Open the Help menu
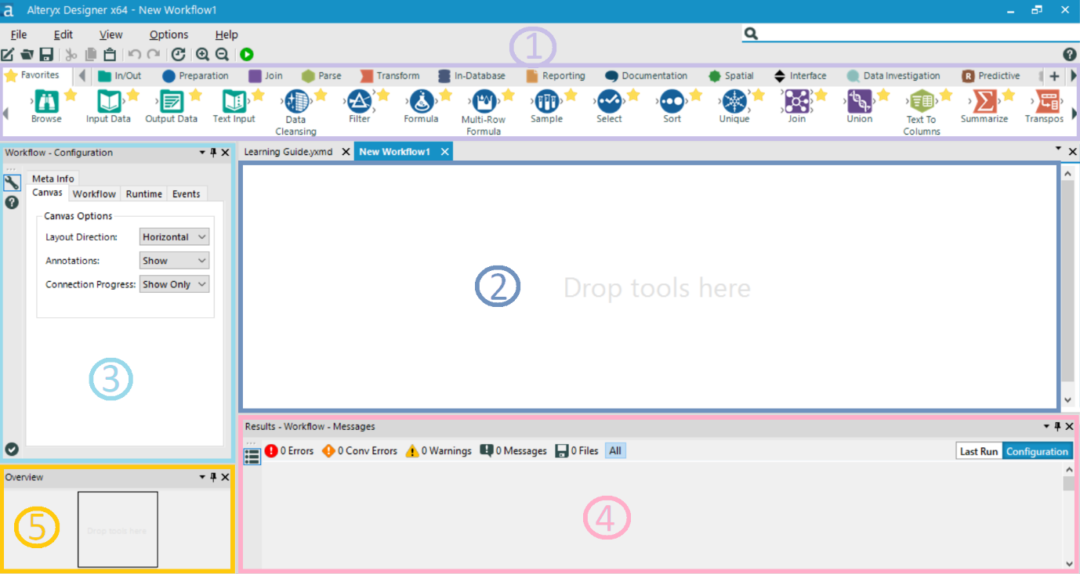This screenshot has height=574, width=1080. (x=227, y=34)
